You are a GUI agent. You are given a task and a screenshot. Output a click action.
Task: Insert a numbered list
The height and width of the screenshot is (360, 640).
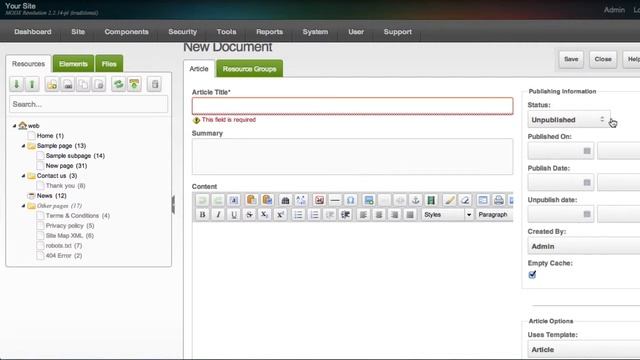click(314, 215)
